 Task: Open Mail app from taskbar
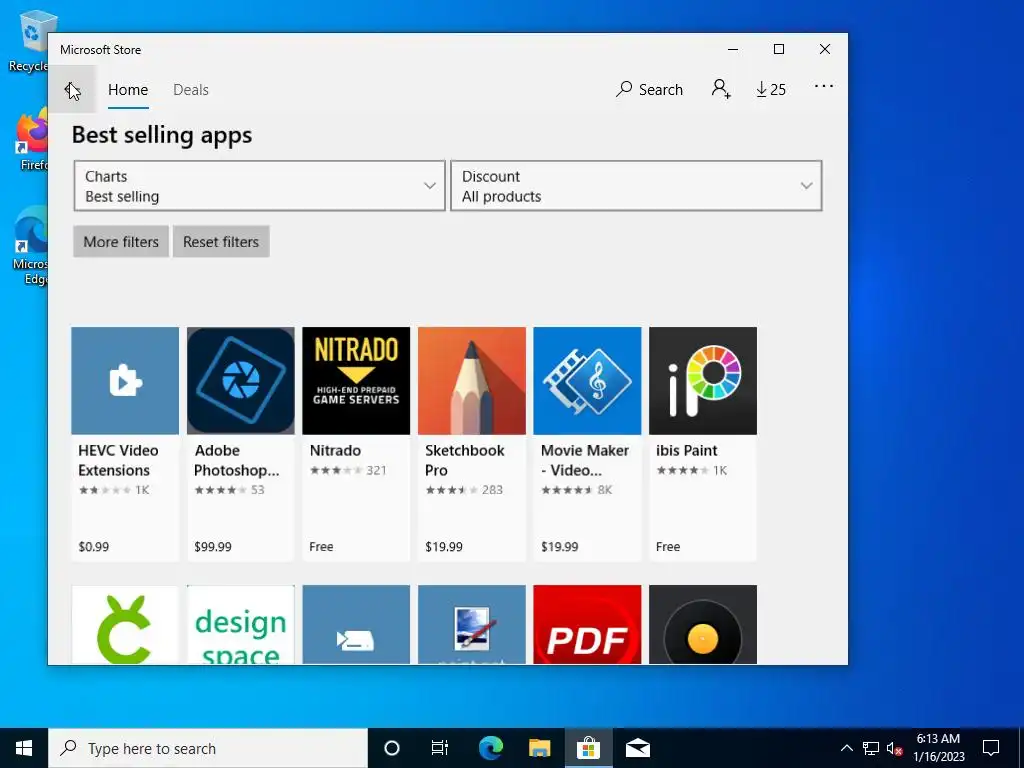pos(638,748)
